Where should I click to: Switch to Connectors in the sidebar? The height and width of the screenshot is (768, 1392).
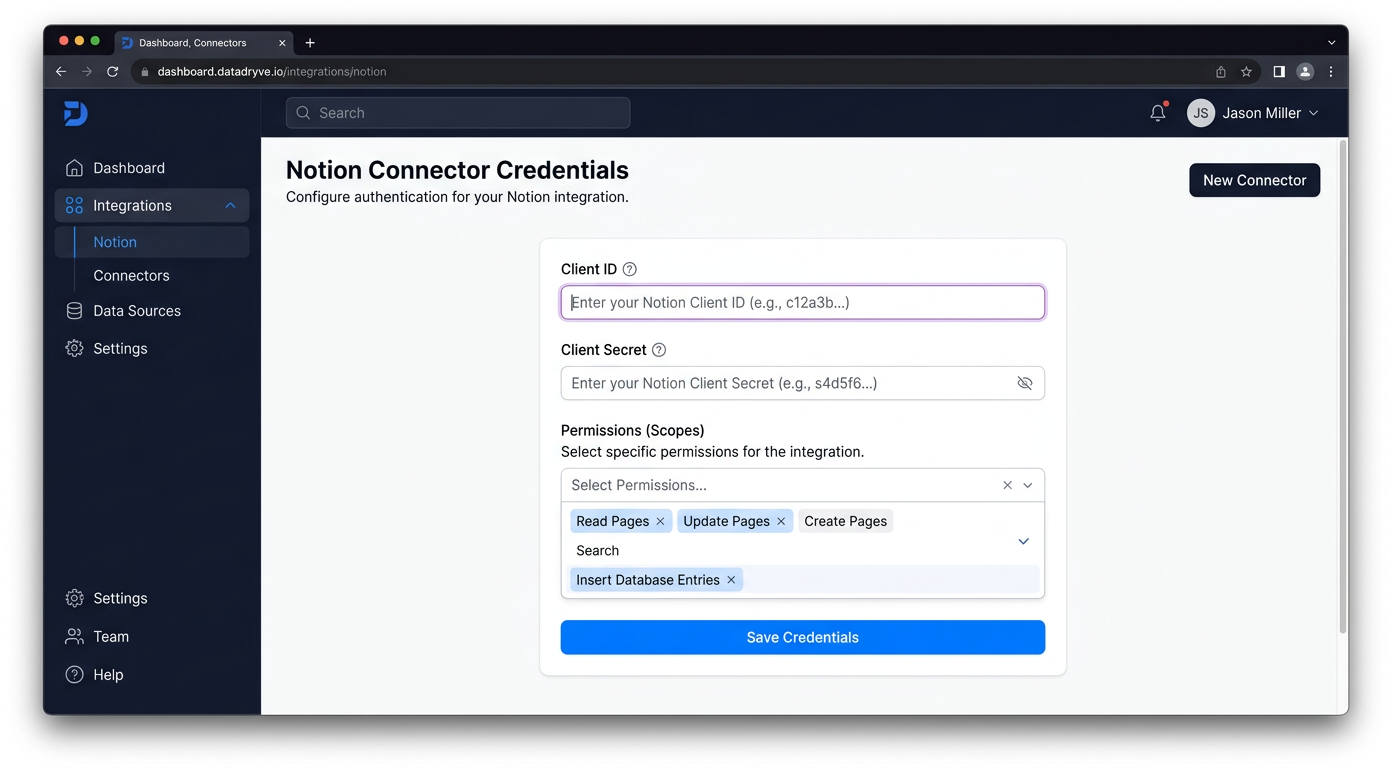(x=131, y=275)
